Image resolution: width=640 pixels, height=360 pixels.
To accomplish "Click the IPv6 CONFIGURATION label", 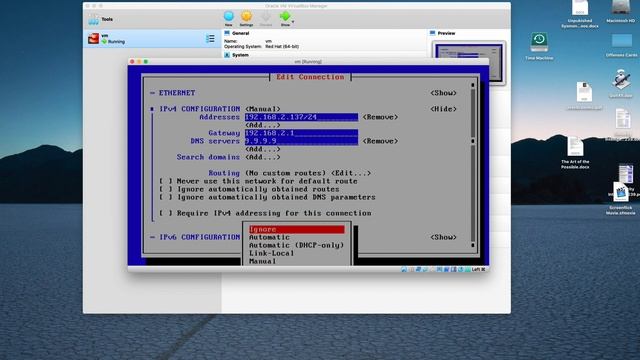I will (200, 237).
